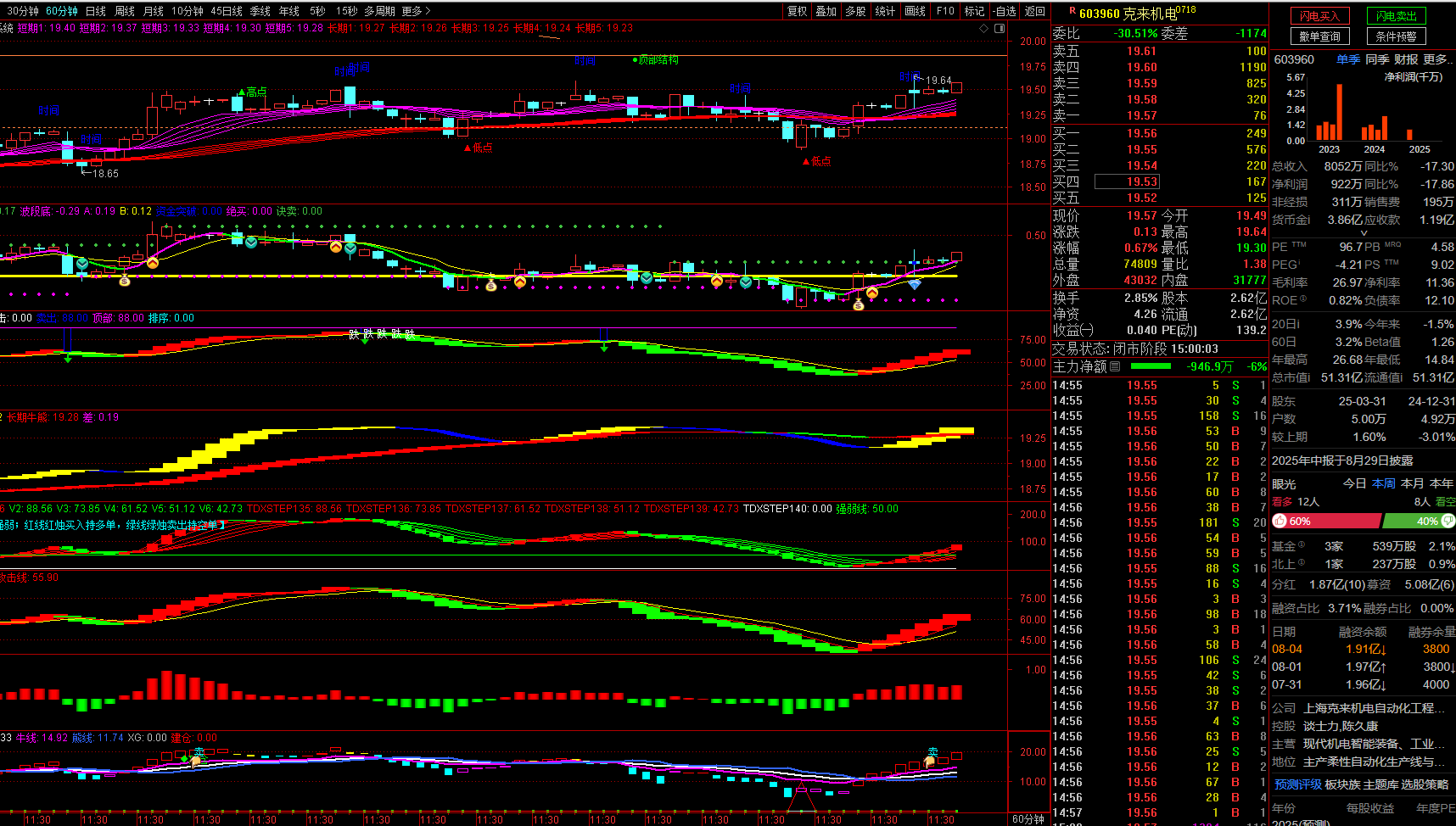The width and height of the screenshot is (1456, 826).
Task: Click the 返回 back button
Action: point(1035,11)
